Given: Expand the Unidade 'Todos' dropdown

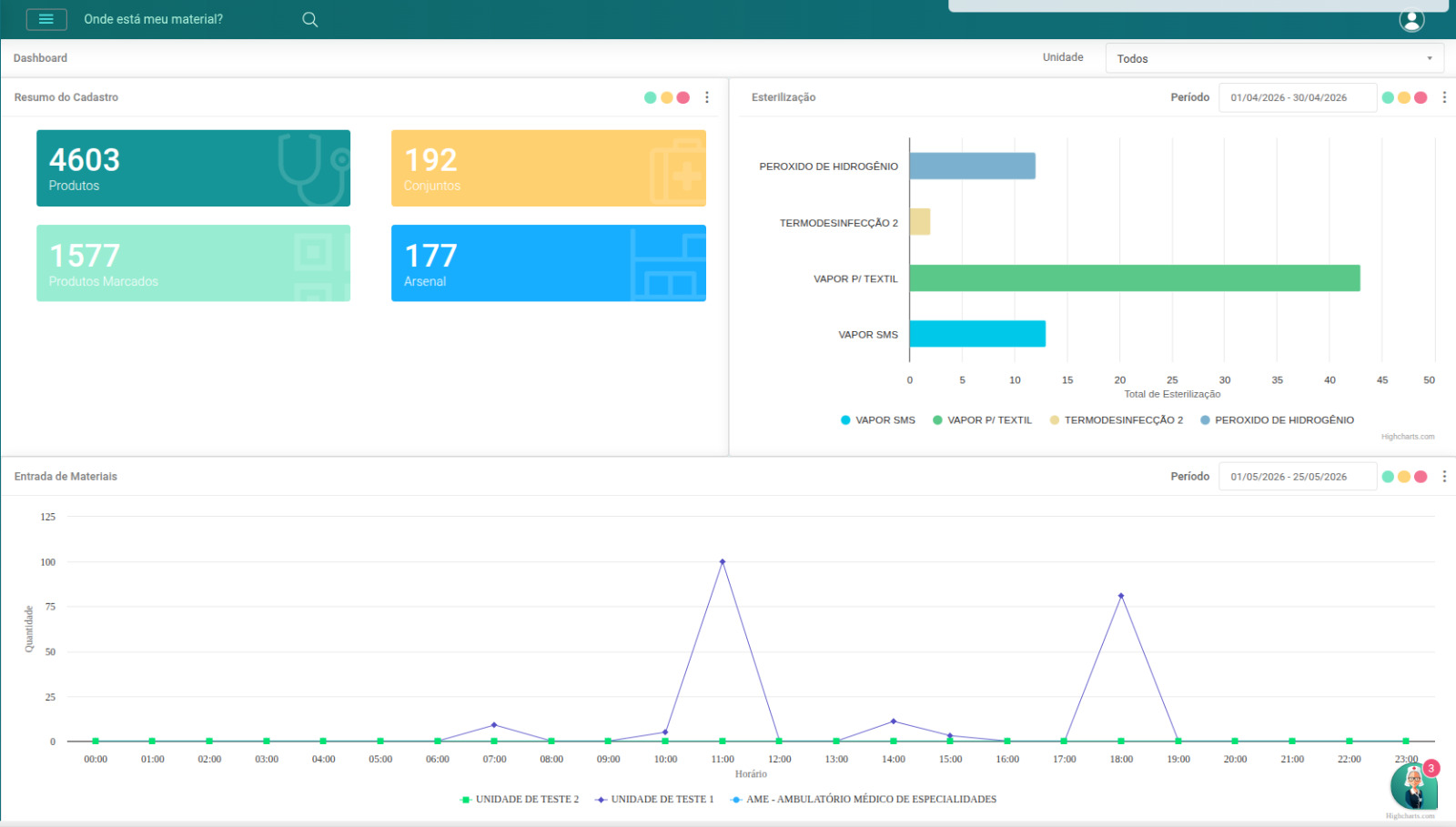Looking at the screenshot, I should coord(1275,58).
